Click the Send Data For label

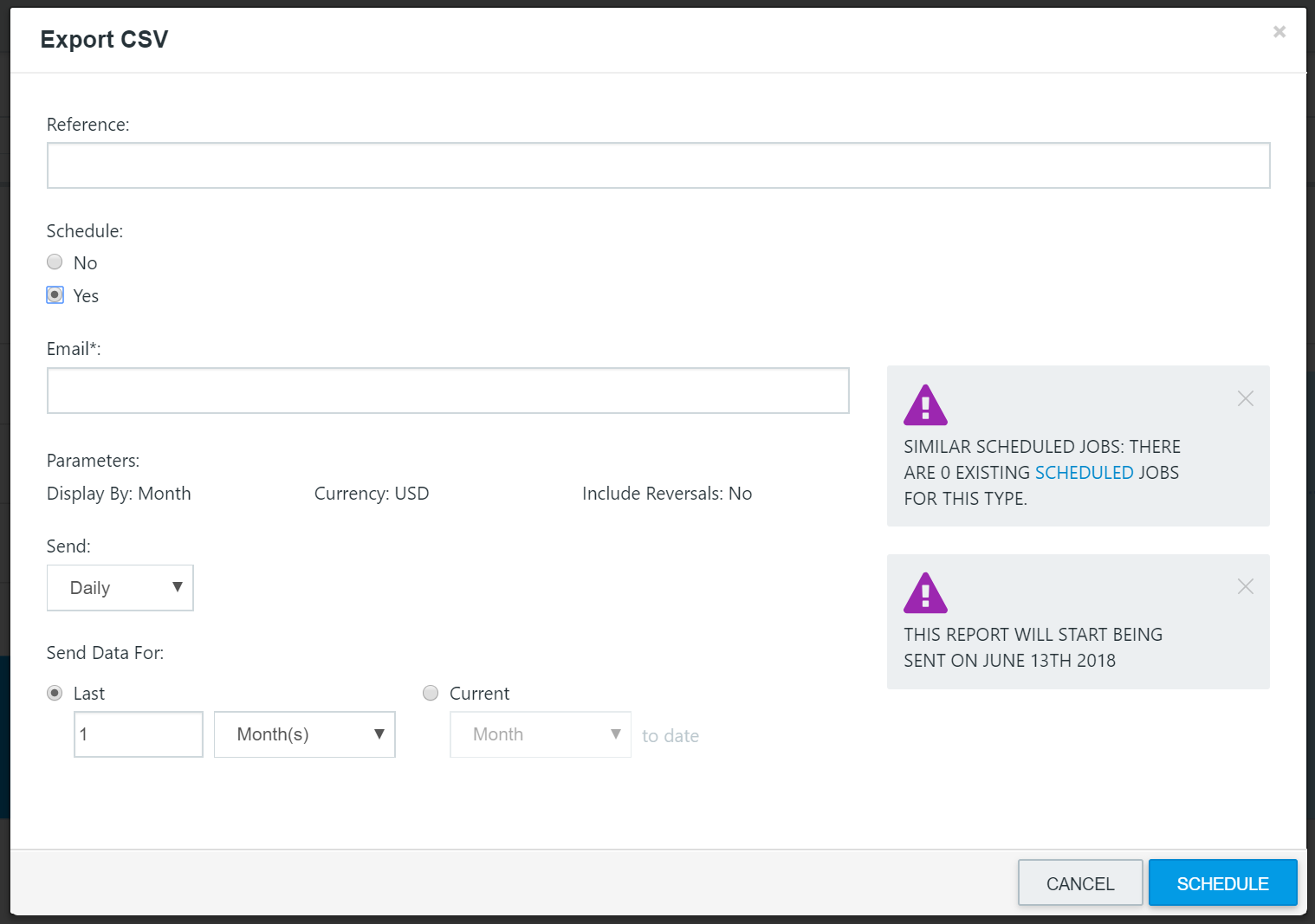pyautogui.click(x=105, y=653)
